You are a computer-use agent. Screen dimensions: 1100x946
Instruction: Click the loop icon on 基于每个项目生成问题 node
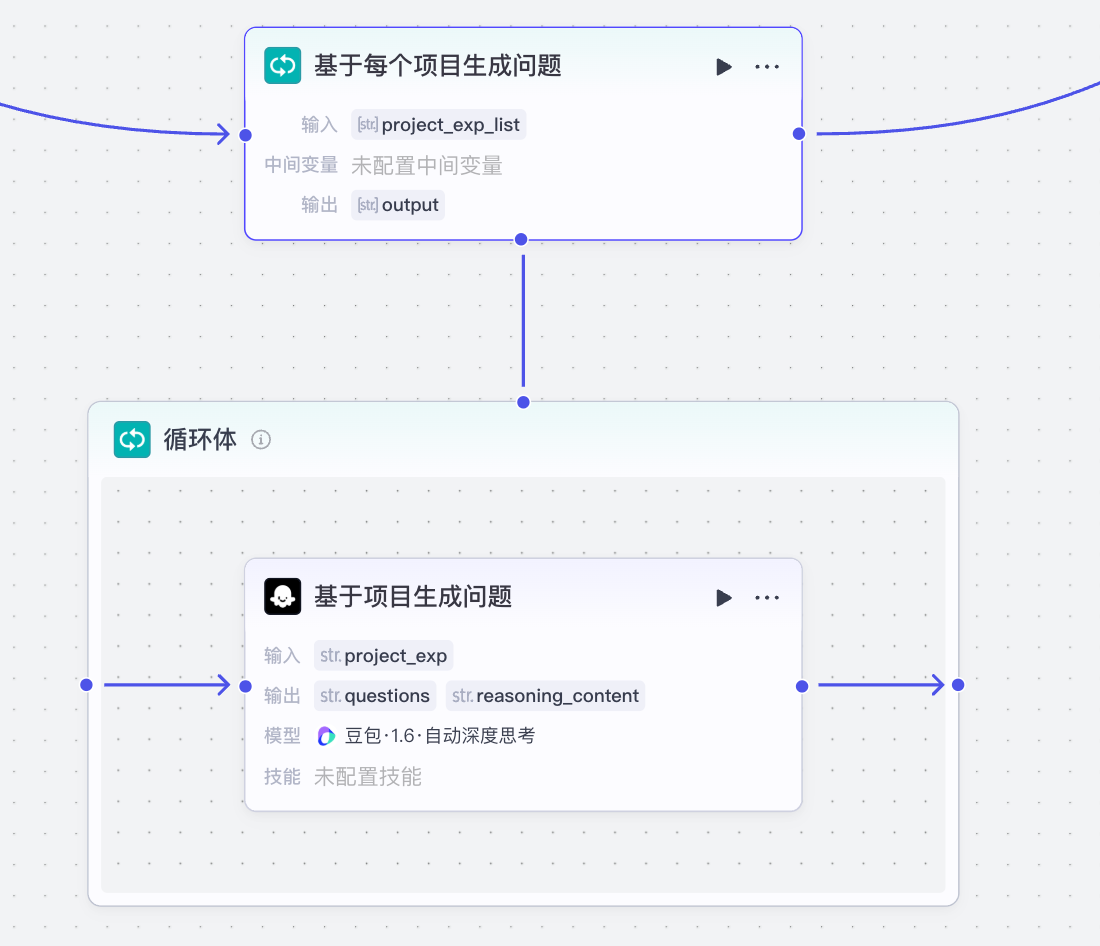[x=282, y=66]
